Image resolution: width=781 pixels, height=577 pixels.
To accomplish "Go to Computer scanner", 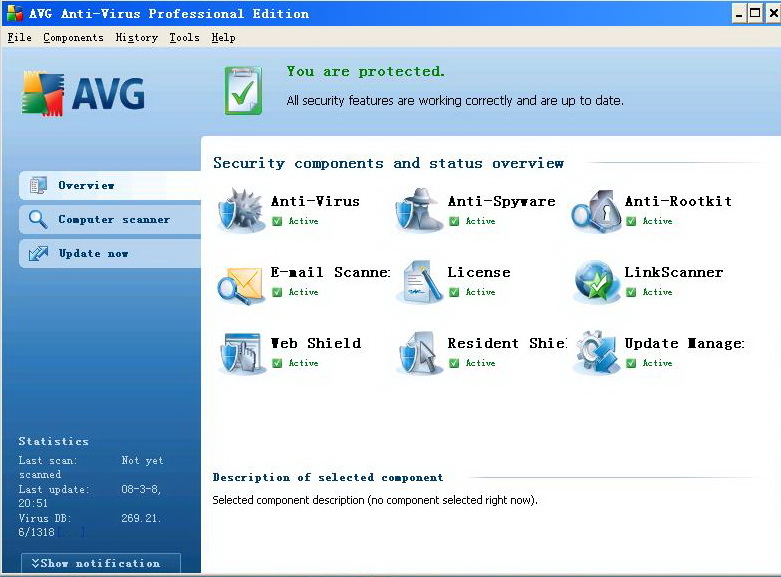I will (110, 219).
